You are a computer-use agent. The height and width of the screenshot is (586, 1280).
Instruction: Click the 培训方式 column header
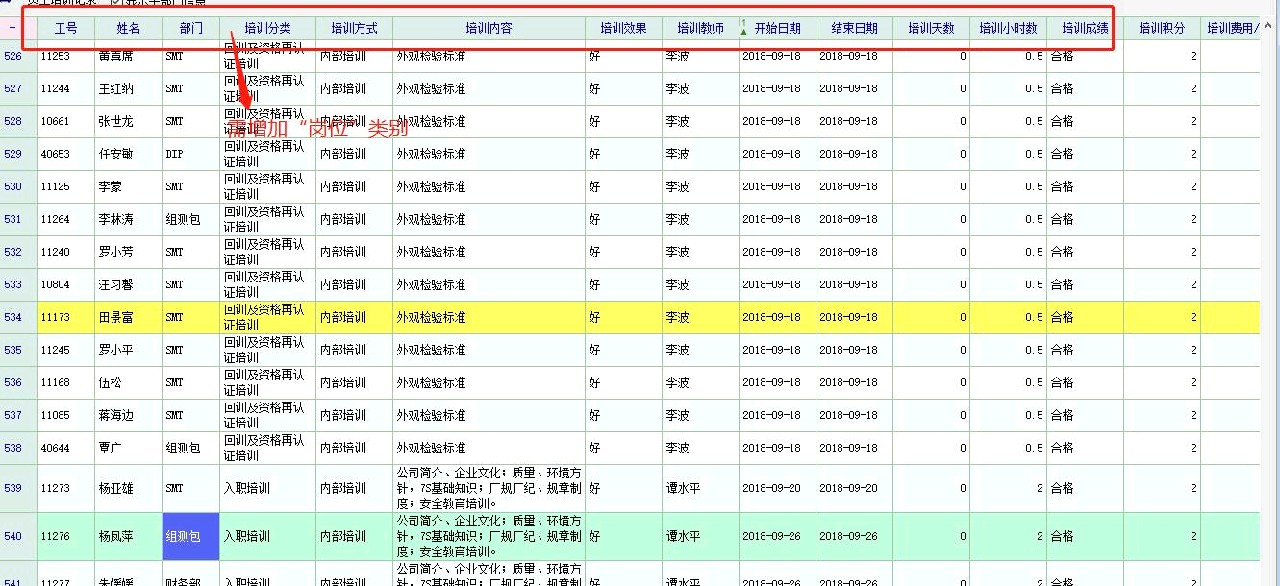[354, 28]
